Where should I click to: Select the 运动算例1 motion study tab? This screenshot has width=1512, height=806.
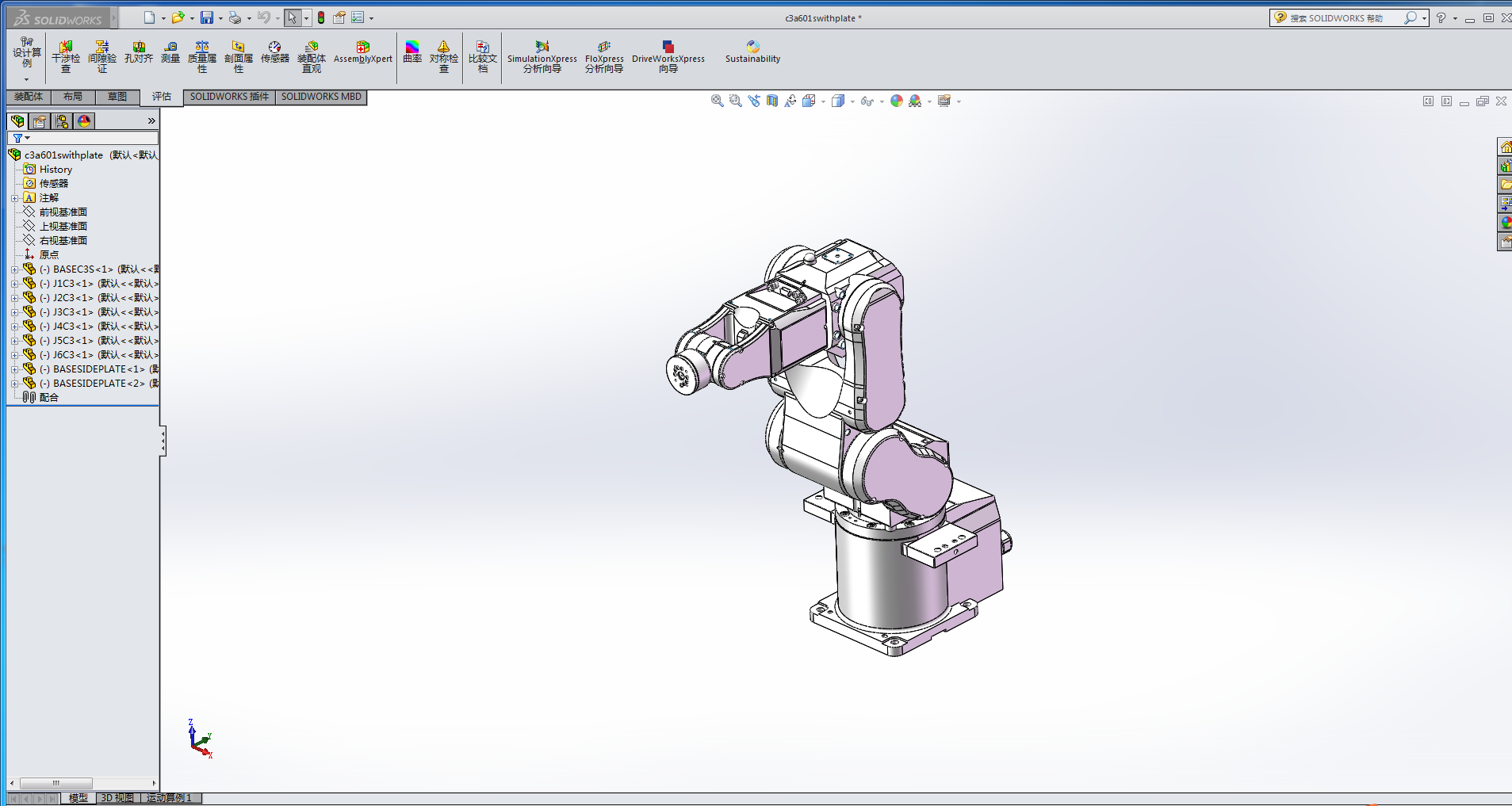pyautogui.click(x=170, y=798)
